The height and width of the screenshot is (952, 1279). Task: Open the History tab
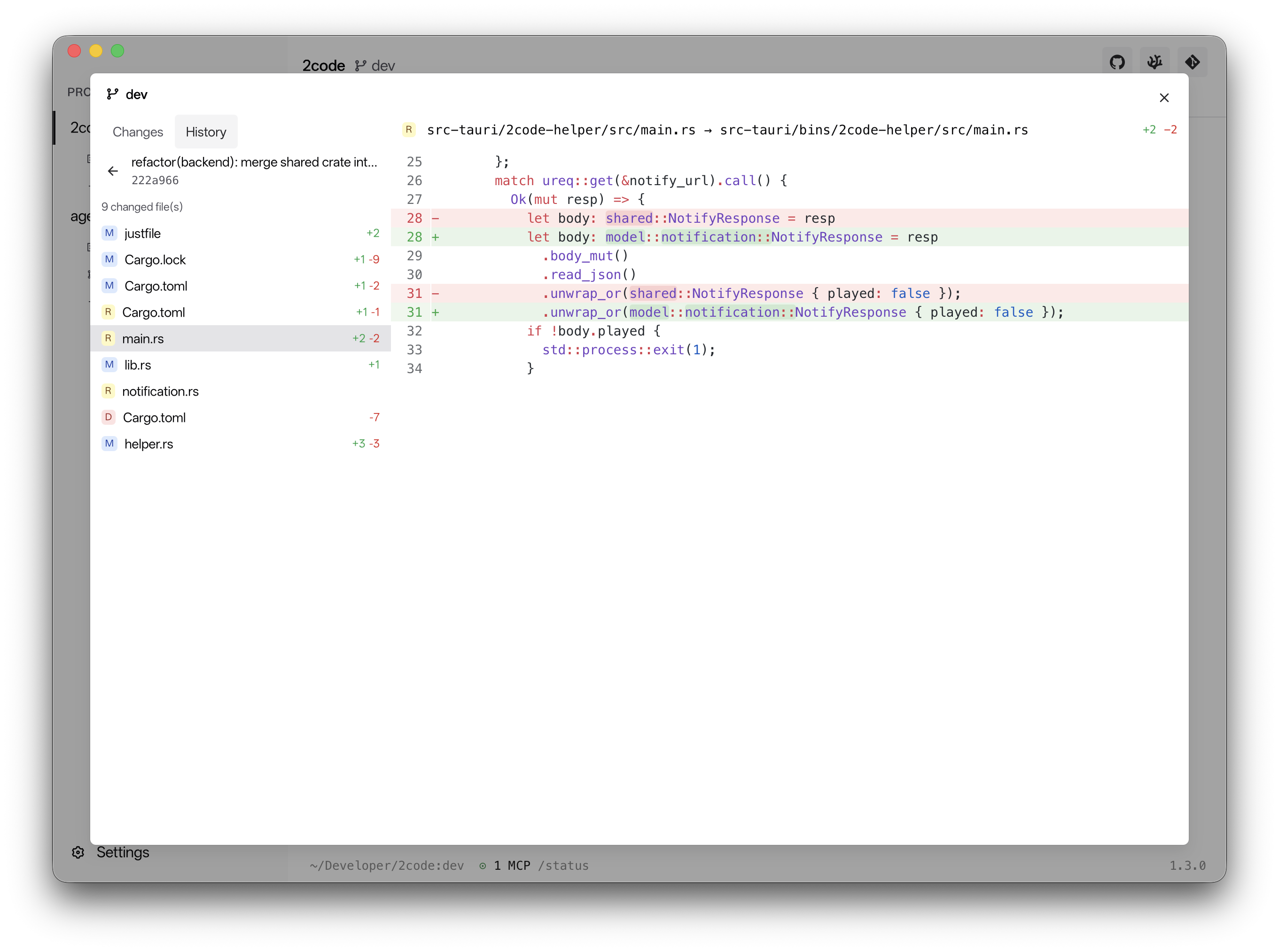[x=206, y=132]
